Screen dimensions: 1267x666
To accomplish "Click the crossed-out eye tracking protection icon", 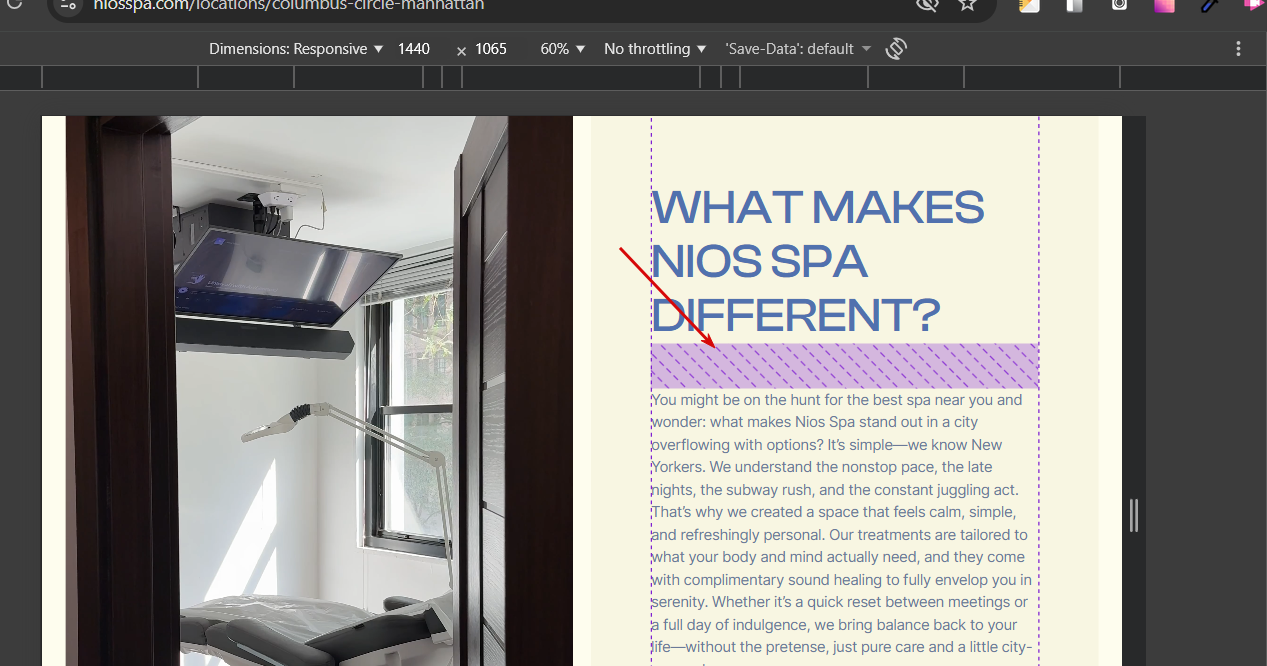I will click(x=927, y=5).
